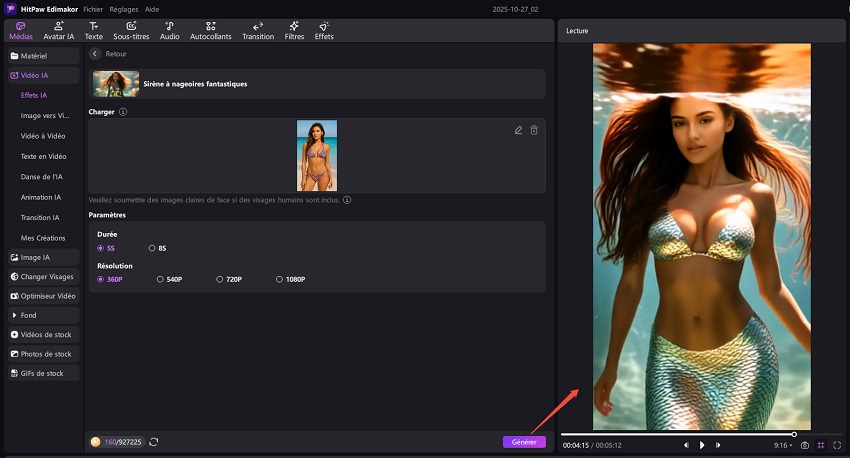Screen dimensions: 850x458
Task: Click the info icon next to Charger
Action: point(123,112)
